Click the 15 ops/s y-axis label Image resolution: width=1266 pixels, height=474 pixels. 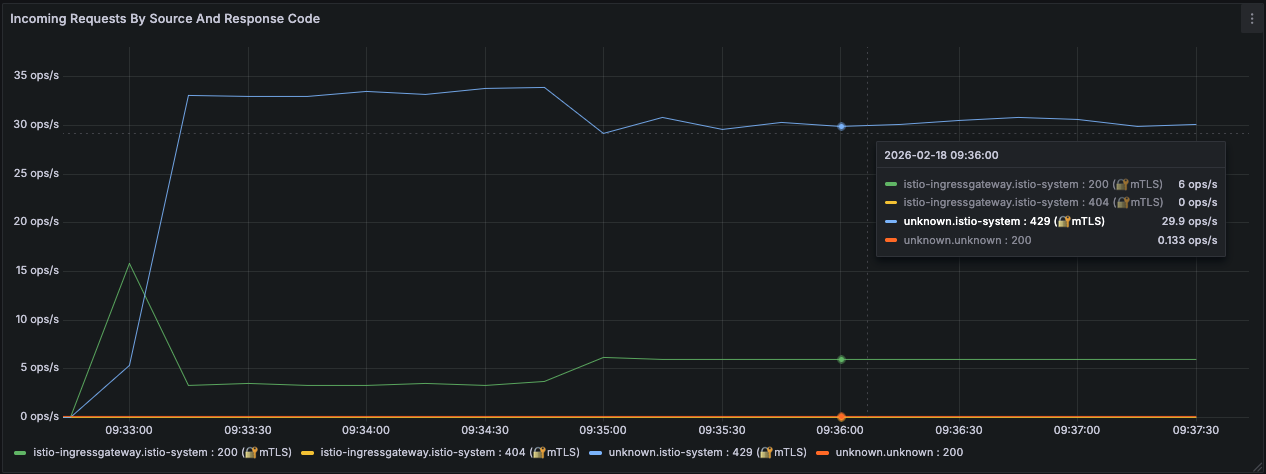coord(37,270)
